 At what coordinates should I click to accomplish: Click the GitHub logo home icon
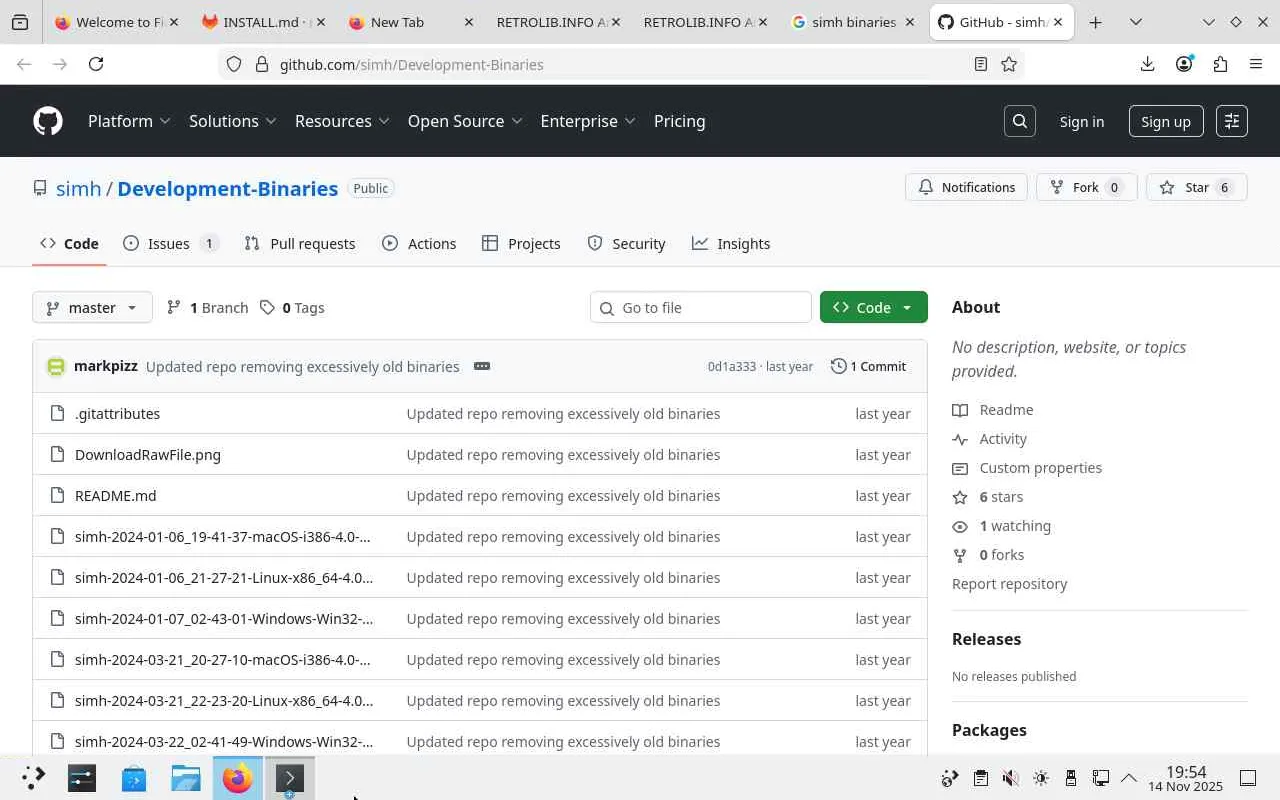tap(48, 121)
